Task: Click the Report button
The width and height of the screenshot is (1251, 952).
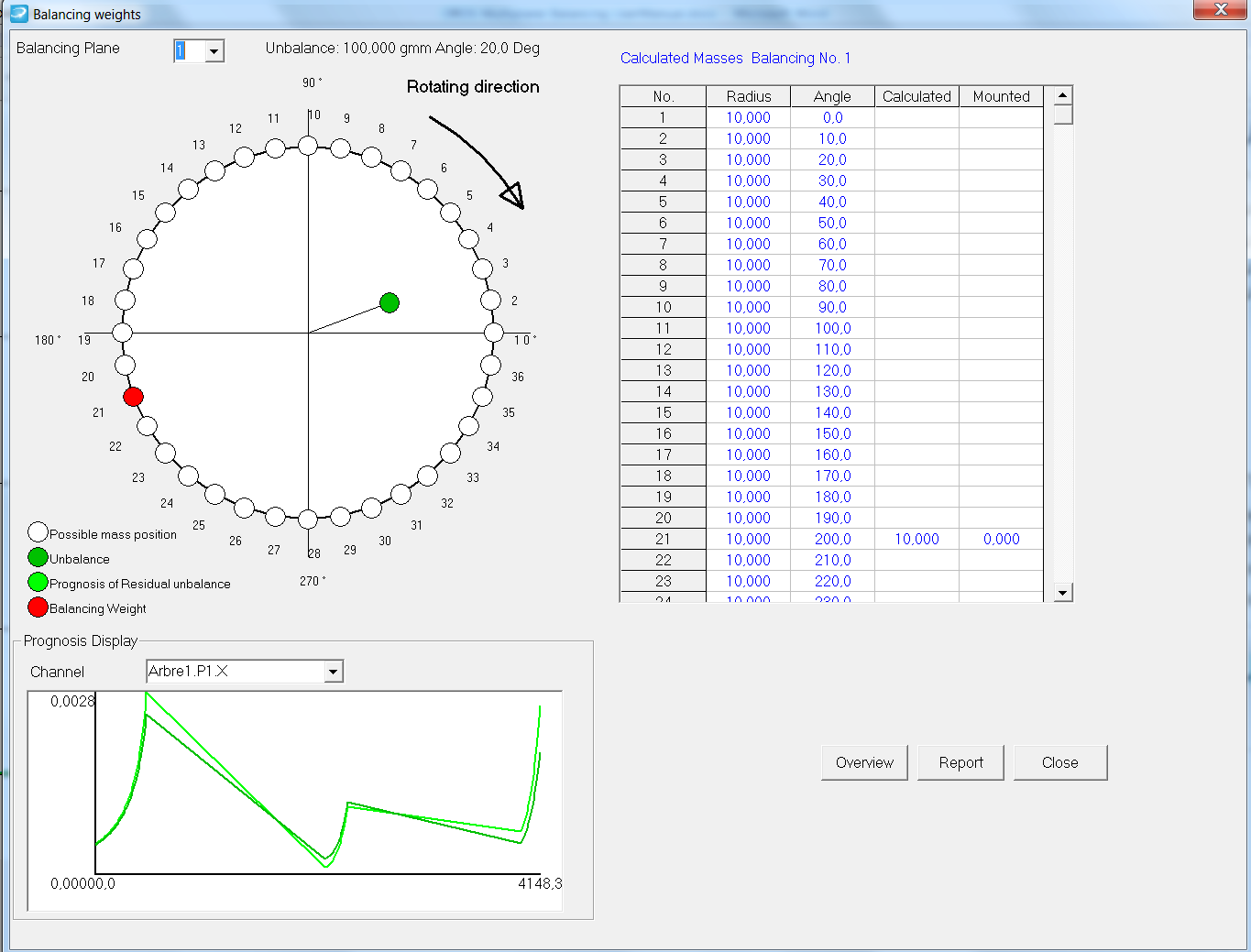Action: pyautogui.click(x=960, y=762)
